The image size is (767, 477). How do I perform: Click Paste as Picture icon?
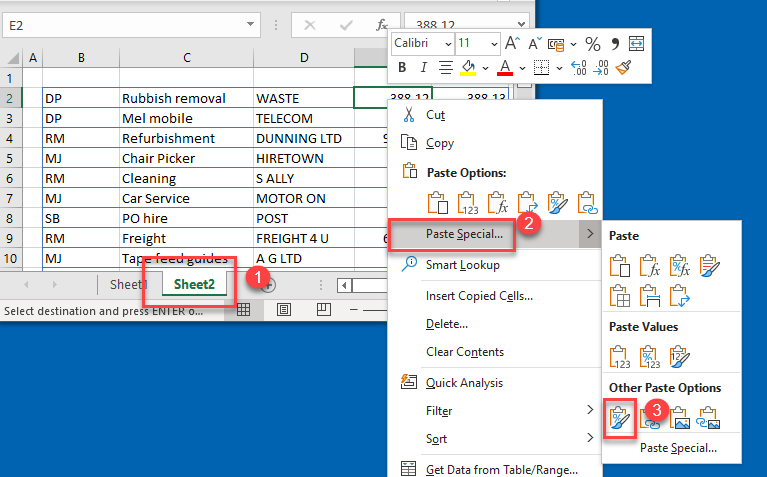[x=679, y=418]
